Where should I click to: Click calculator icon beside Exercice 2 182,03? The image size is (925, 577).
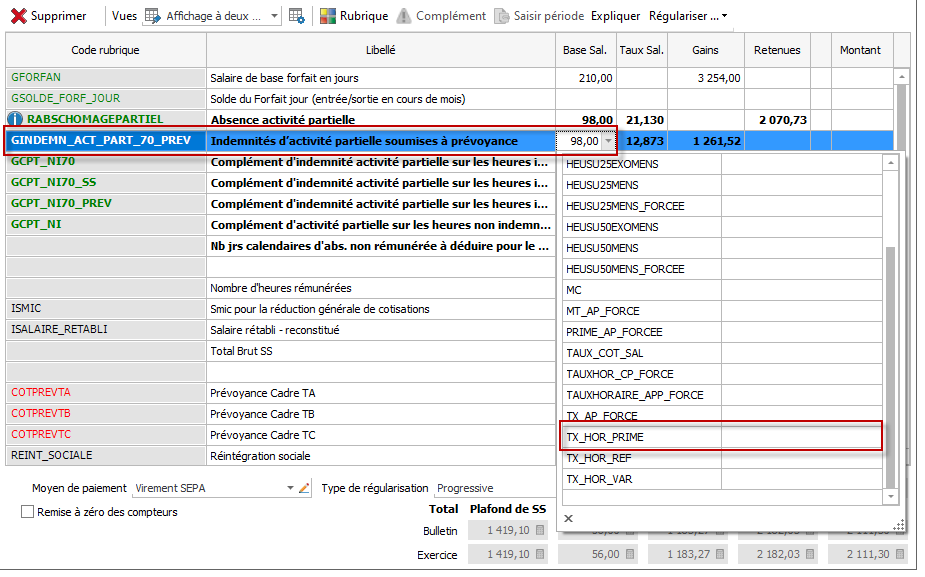[810, 555]
